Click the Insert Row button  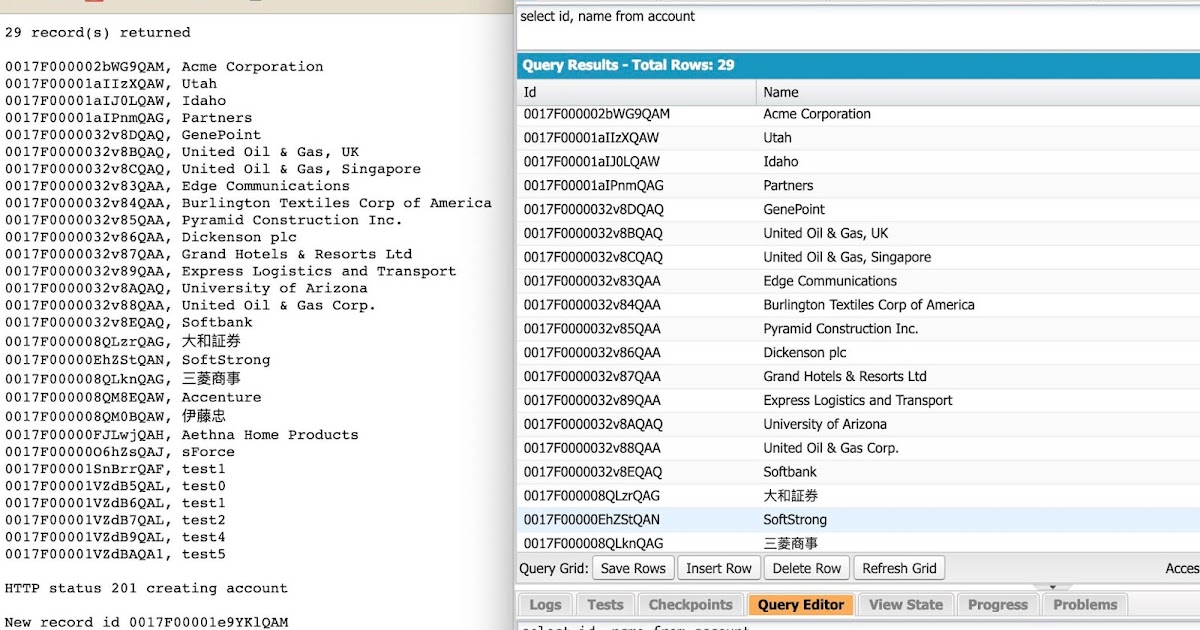(x=718, y=568)
